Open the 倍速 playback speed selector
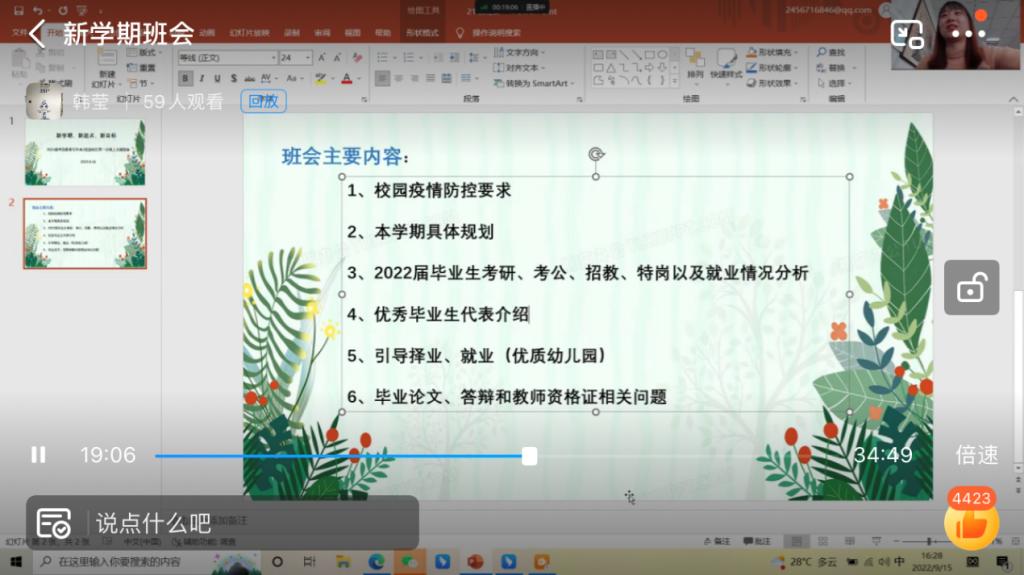The height and width of the screenshot is (575, 1024). coord(976,455)
